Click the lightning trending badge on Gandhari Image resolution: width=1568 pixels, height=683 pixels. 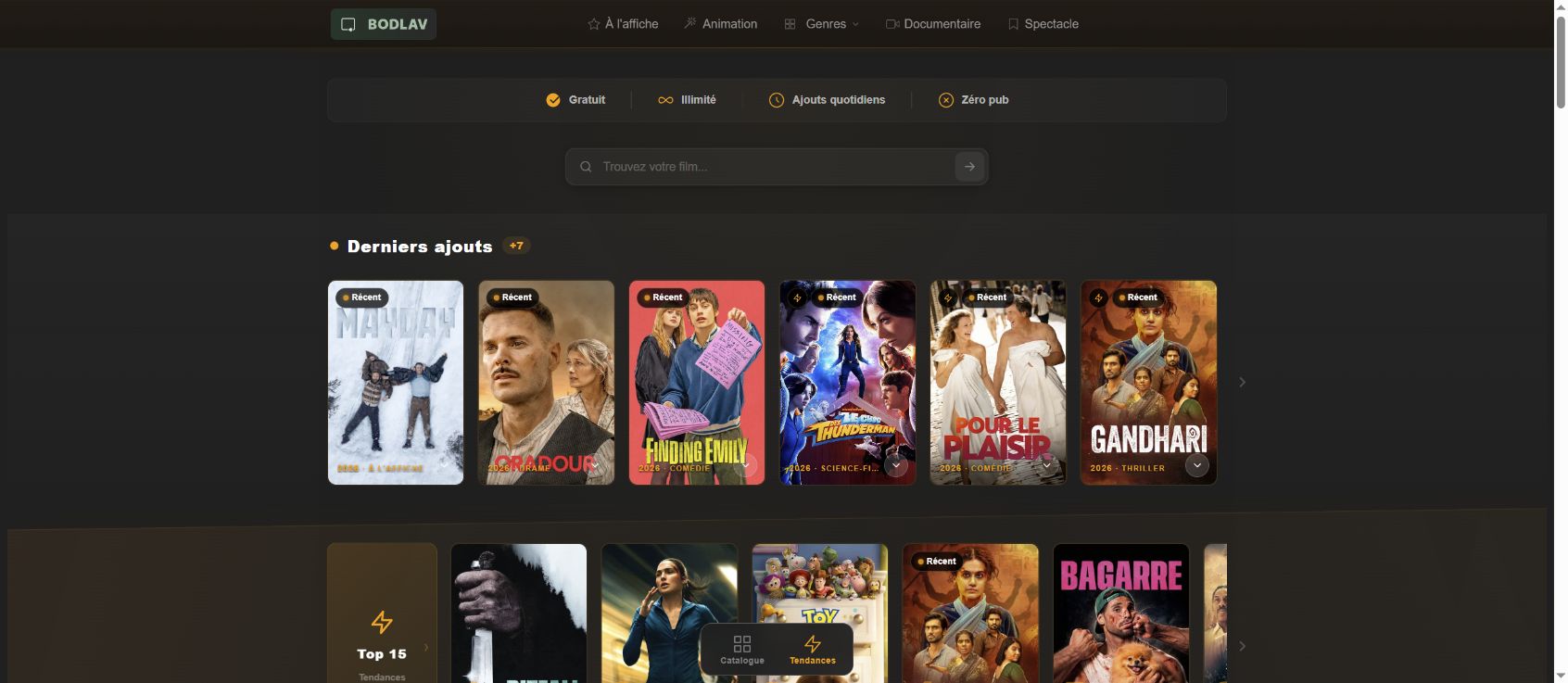[x=1098, y=297]
